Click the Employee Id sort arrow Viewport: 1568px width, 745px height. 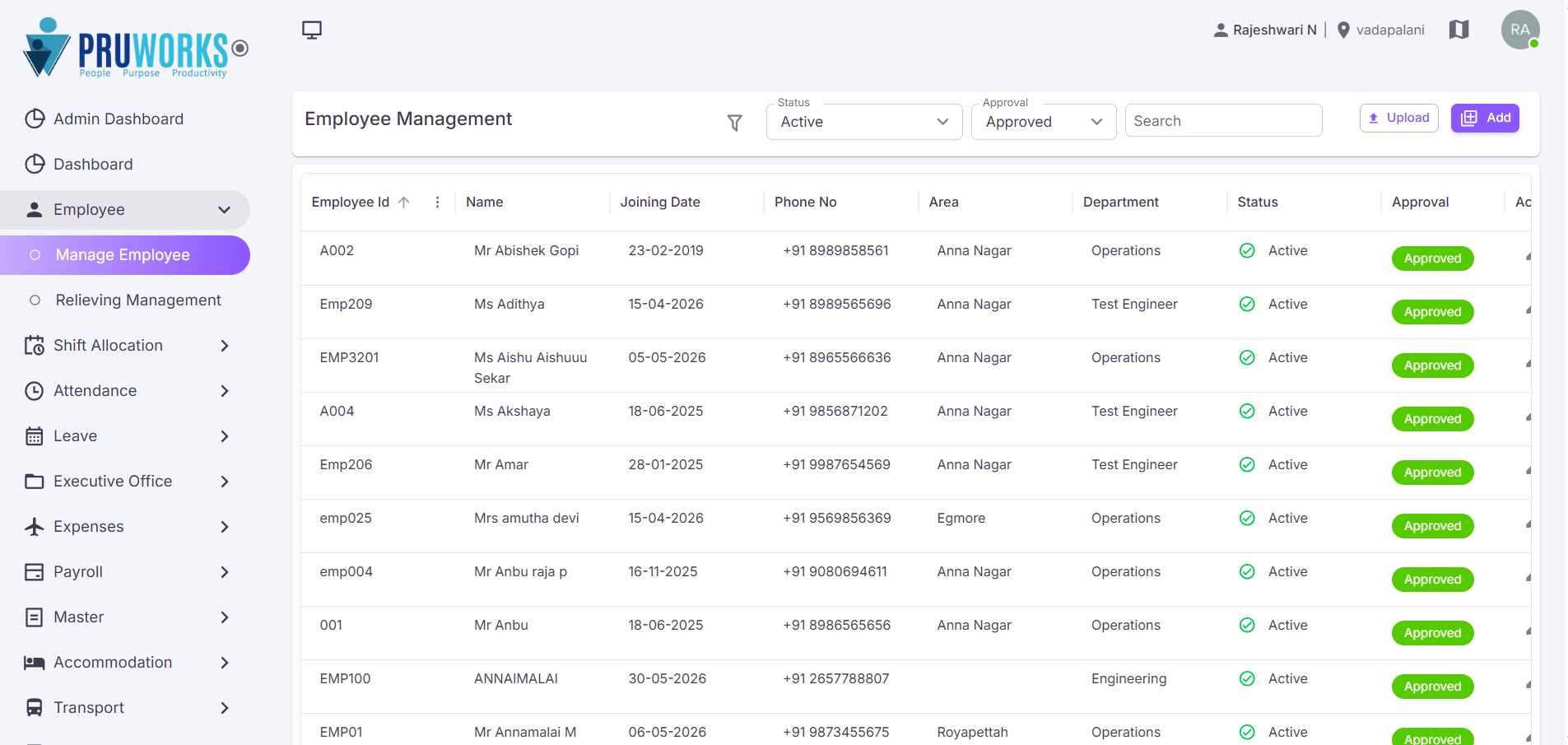404,202
